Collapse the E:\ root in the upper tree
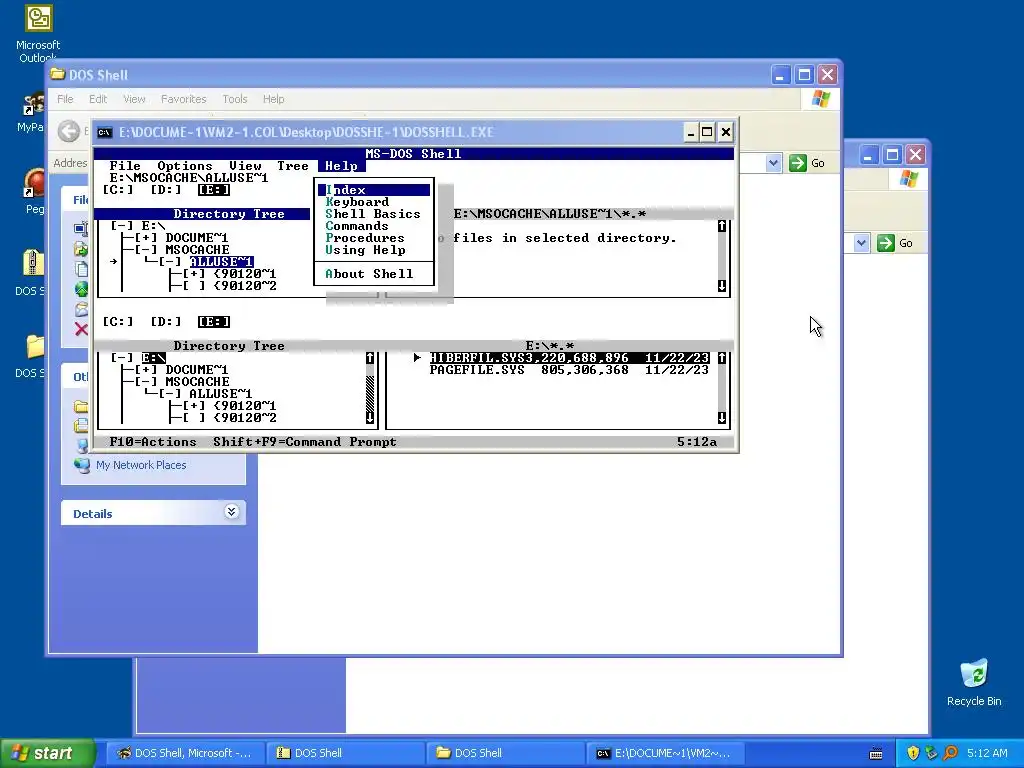Screen dimensions: 1024x768 coord(121,226)
